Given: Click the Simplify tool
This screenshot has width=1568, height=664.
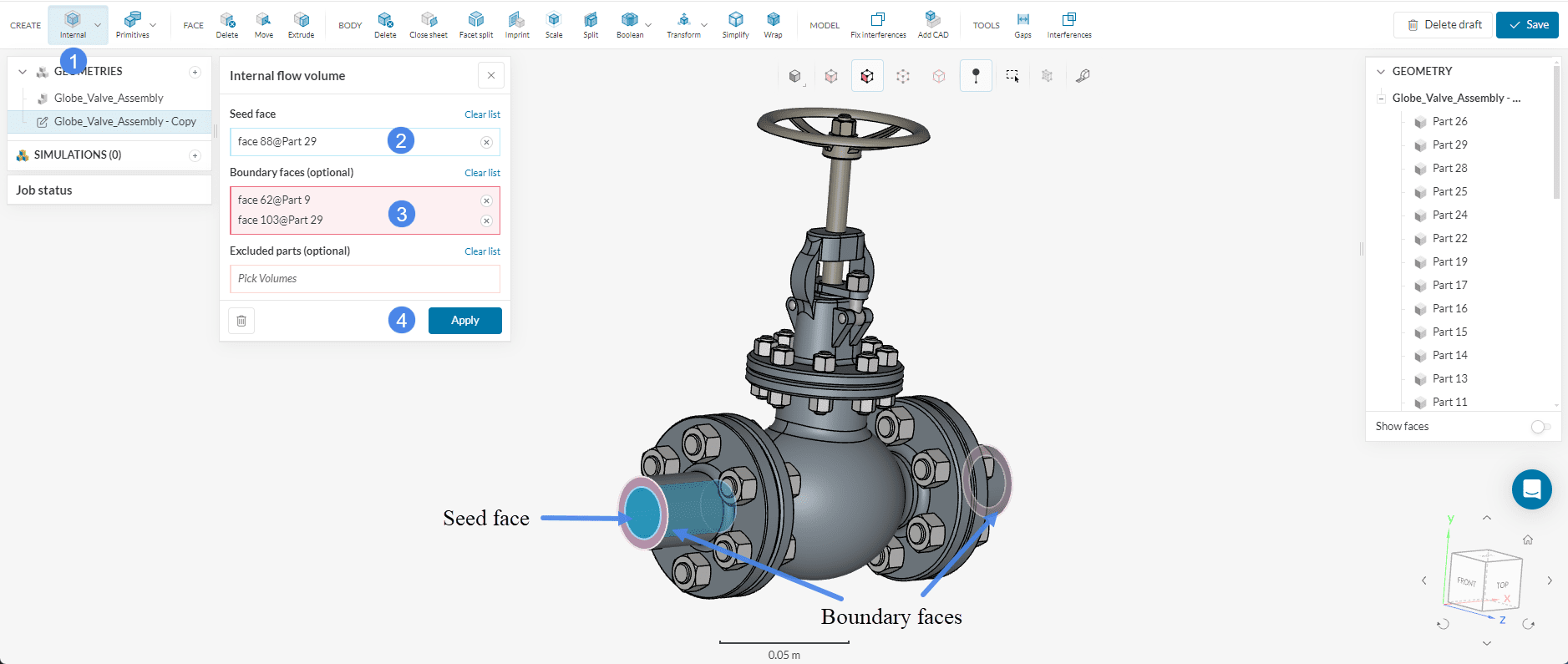Looking at the screenshot, I should tap(735, 25).
